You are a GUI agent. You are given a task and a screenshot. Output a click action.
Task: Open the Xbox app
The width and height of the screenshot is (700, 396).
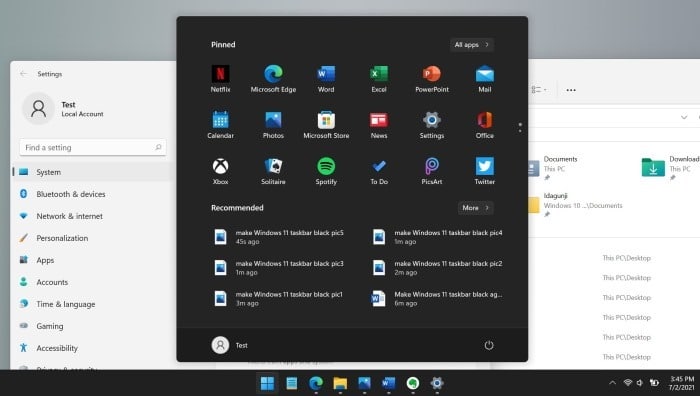pyautogui.click(x=221, y=171)
